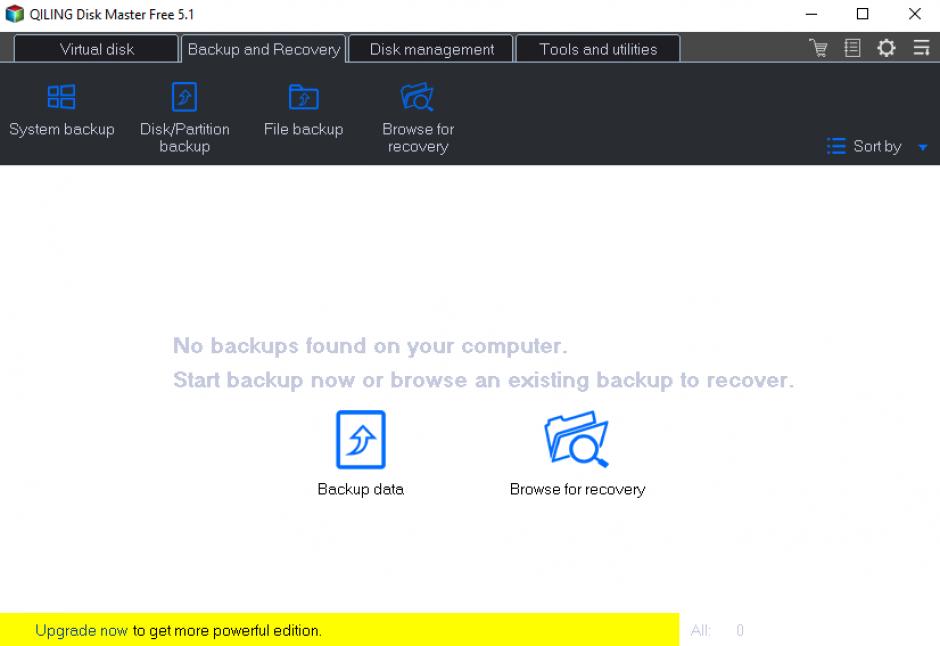Minimize the QILING Disk Master window
The height and width of the screenshot is (646, 940).
pos(810,14)
